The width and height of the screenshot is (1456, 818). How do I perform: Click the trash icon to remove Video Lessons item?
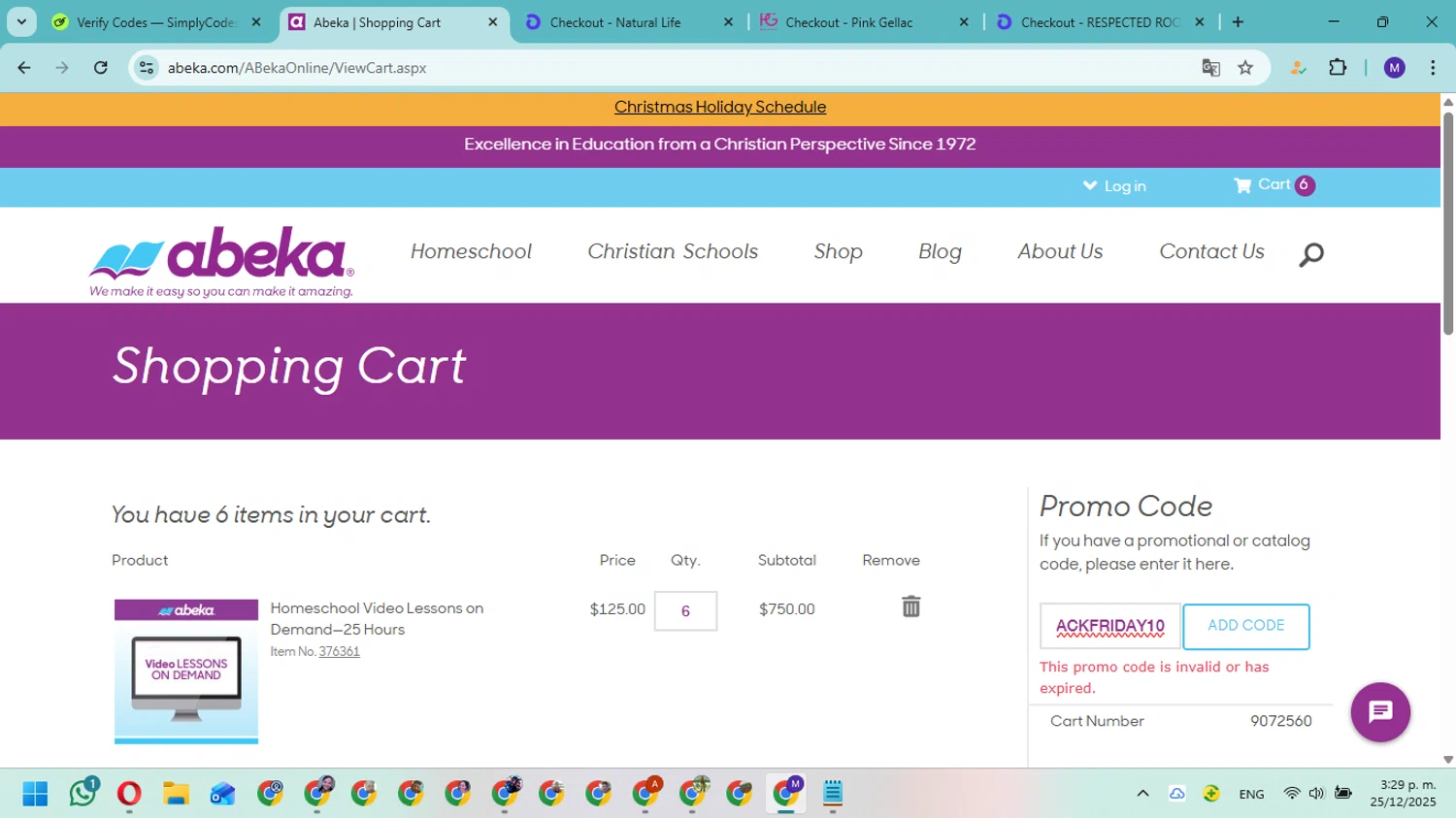(x=910, y=606)
